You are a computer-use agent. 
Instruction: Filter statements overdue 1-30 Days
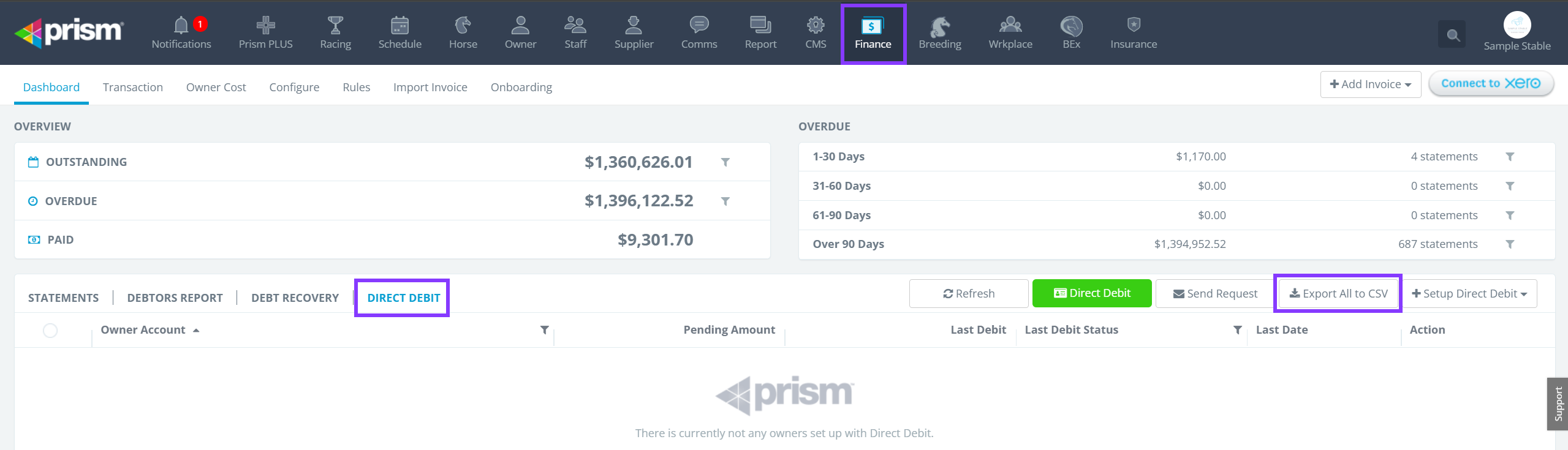tap(1510, 157)
